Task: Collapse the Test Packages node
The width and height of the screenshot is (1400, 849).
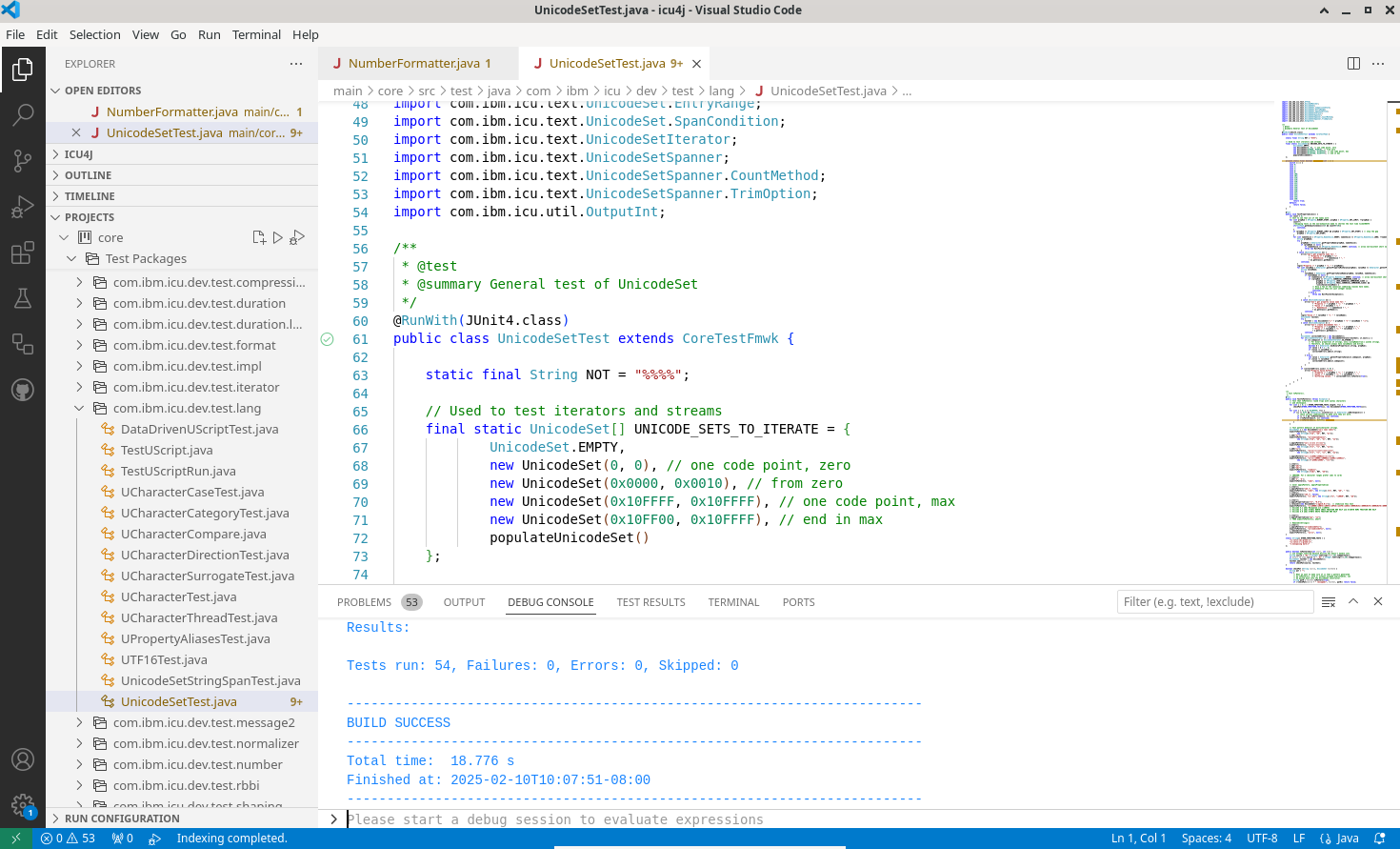Action: (71, 259)
